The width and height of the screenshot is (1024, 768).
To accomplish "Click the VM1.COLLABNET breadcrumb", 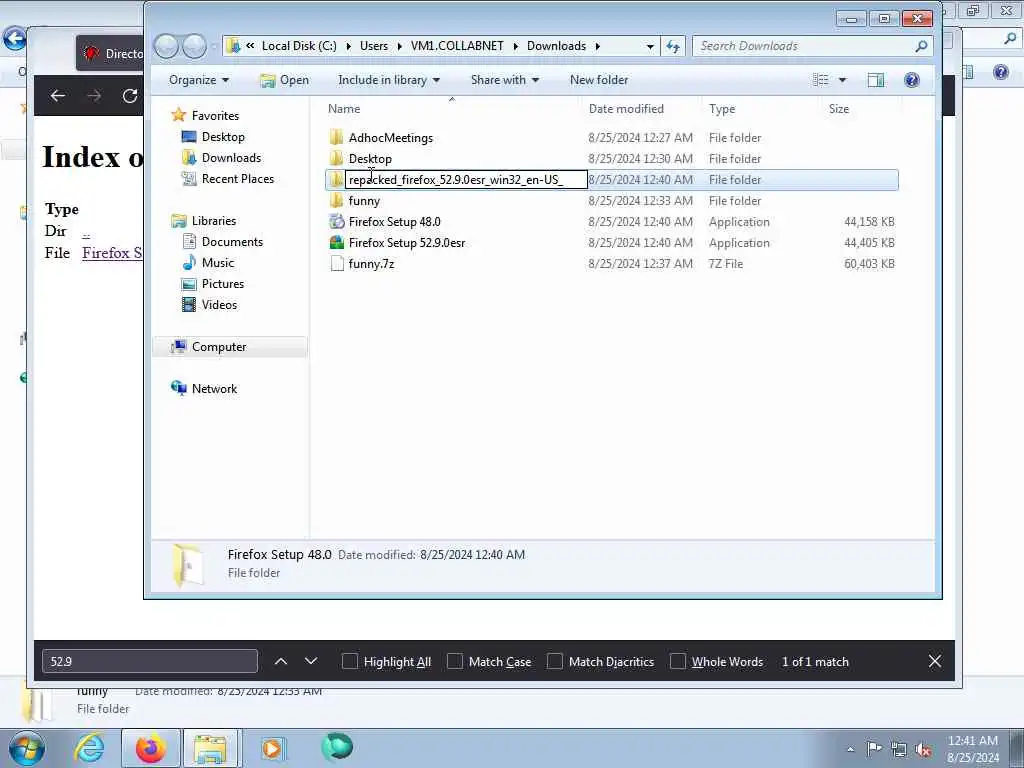I will [x=457, y=46].
